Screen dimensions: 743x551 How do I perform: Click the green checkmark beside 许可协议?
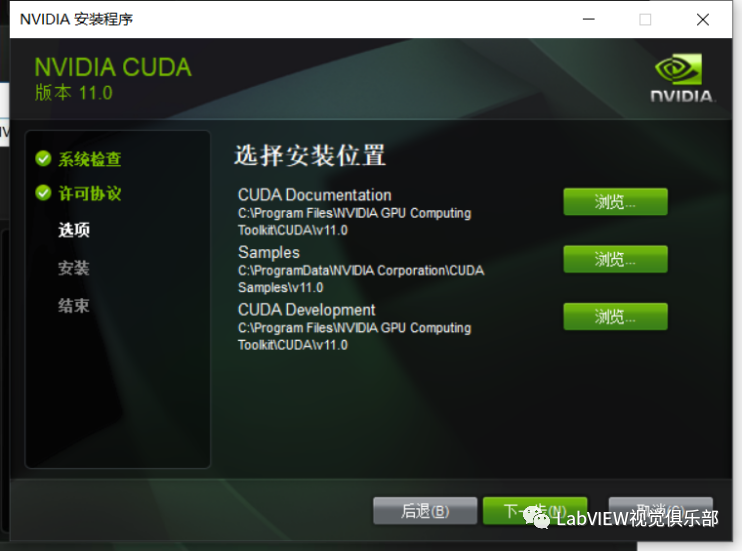click(x=43, y=193)
